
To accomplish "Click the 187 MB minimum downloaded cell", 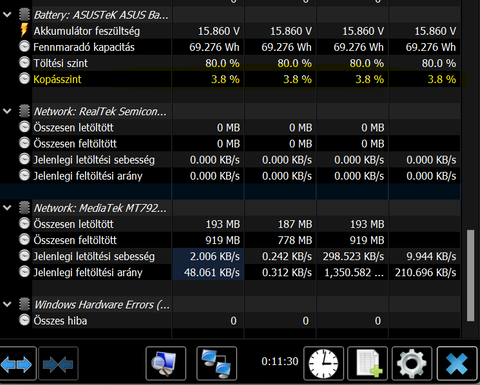I will tap(280, 224).
